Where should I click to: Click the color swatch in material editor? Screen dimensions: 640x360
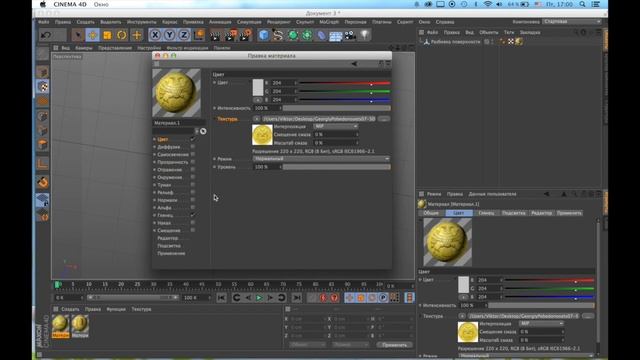click(x=258, y=87)
